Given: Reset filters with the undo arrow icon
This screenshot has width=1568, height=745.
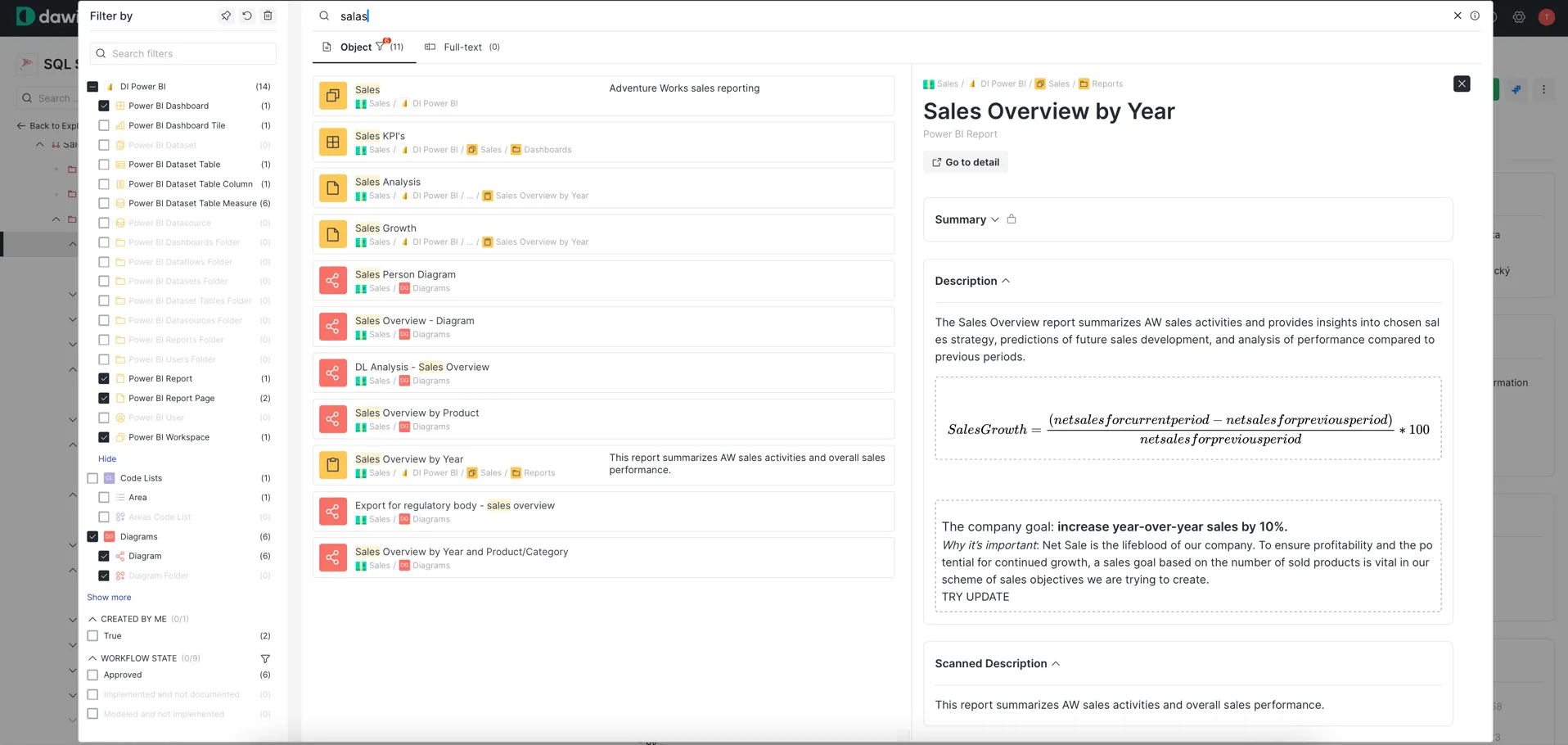Looking at the screenshot, I should coord(246,16).
